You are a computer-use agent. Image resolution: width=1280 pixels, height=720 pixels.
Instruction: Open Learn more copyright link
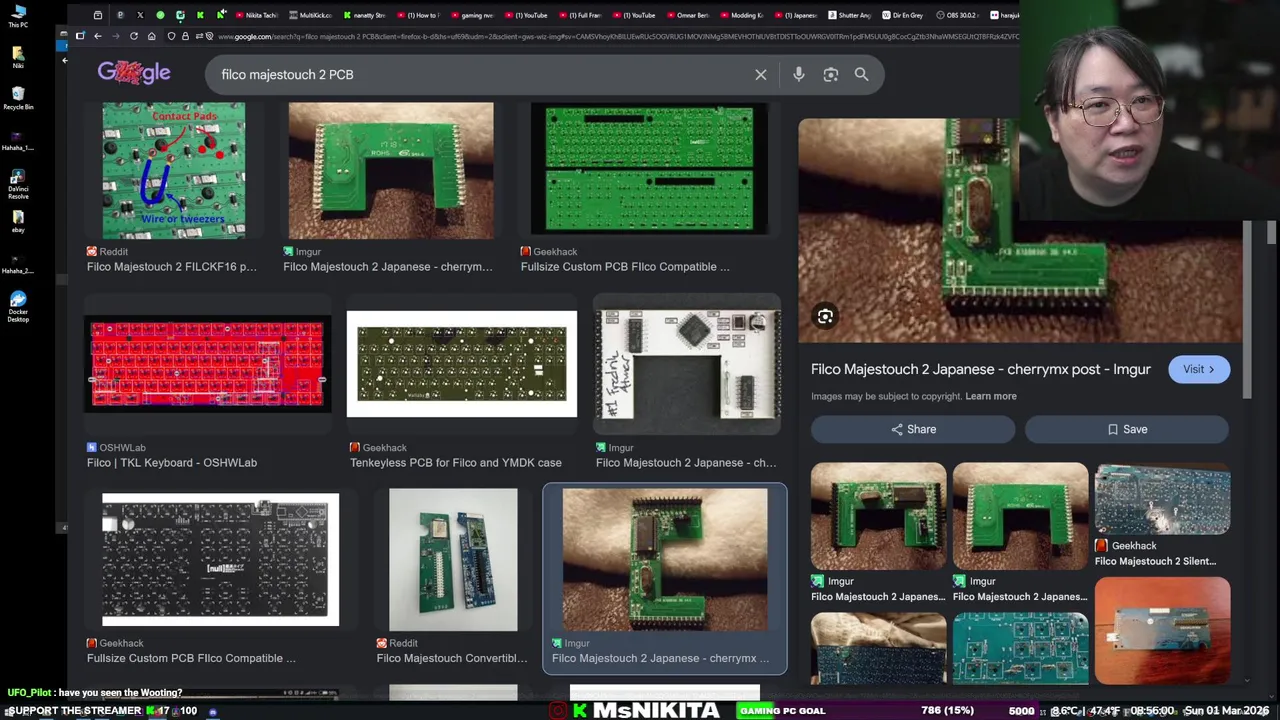pyautogui.click(x=990, y=396)
